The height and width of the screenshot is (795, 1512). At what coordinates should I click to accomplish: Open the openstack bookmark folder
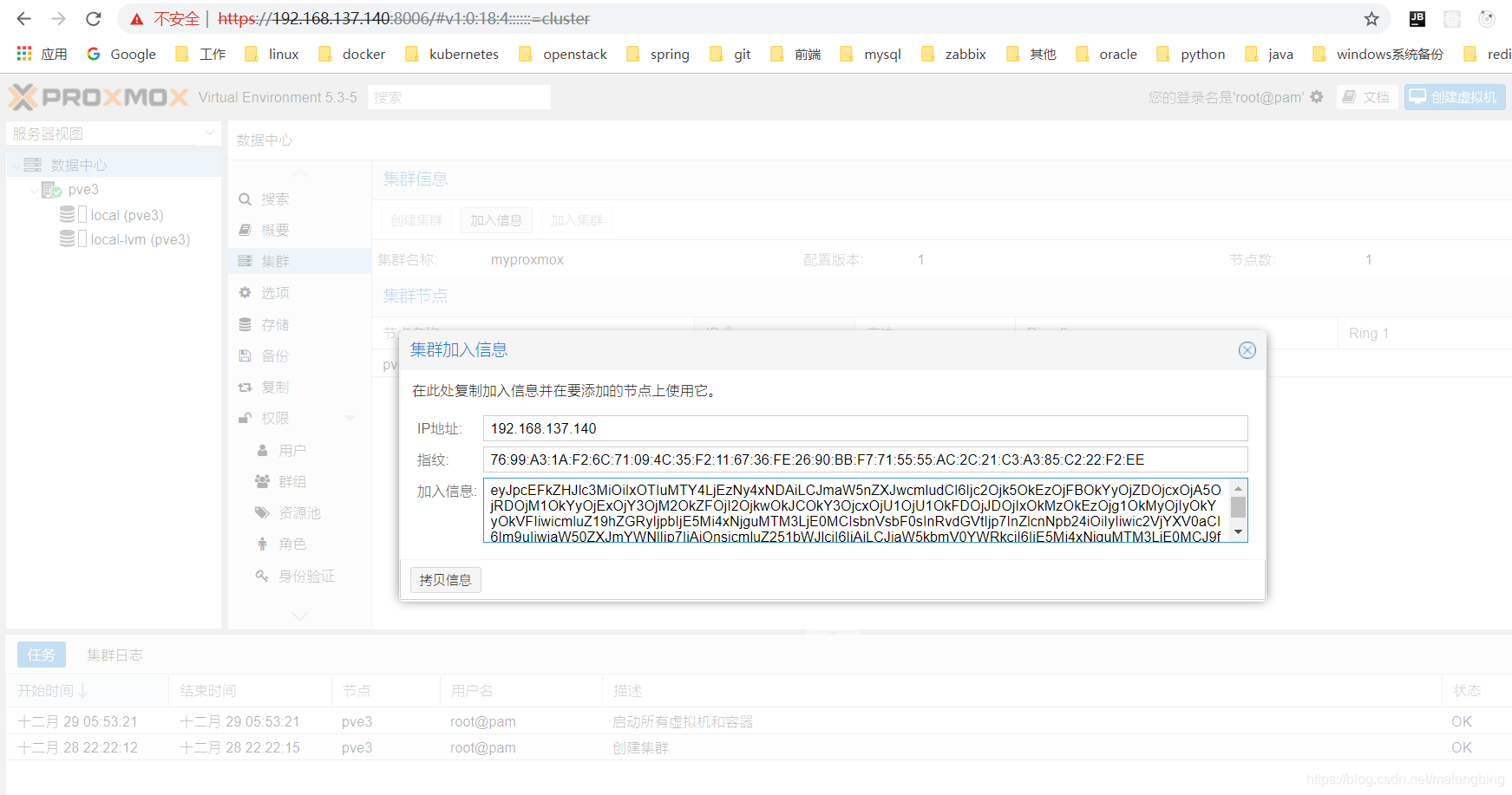click(x=563, y=54)
